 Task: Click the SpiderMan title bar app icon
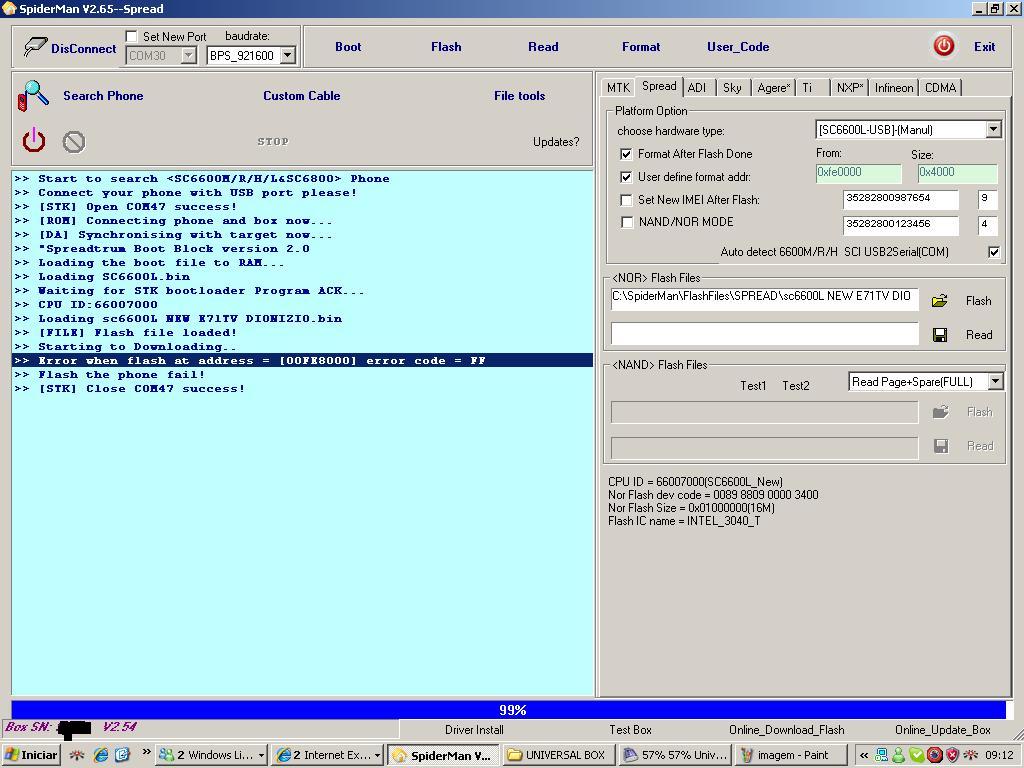coord(8,8)
